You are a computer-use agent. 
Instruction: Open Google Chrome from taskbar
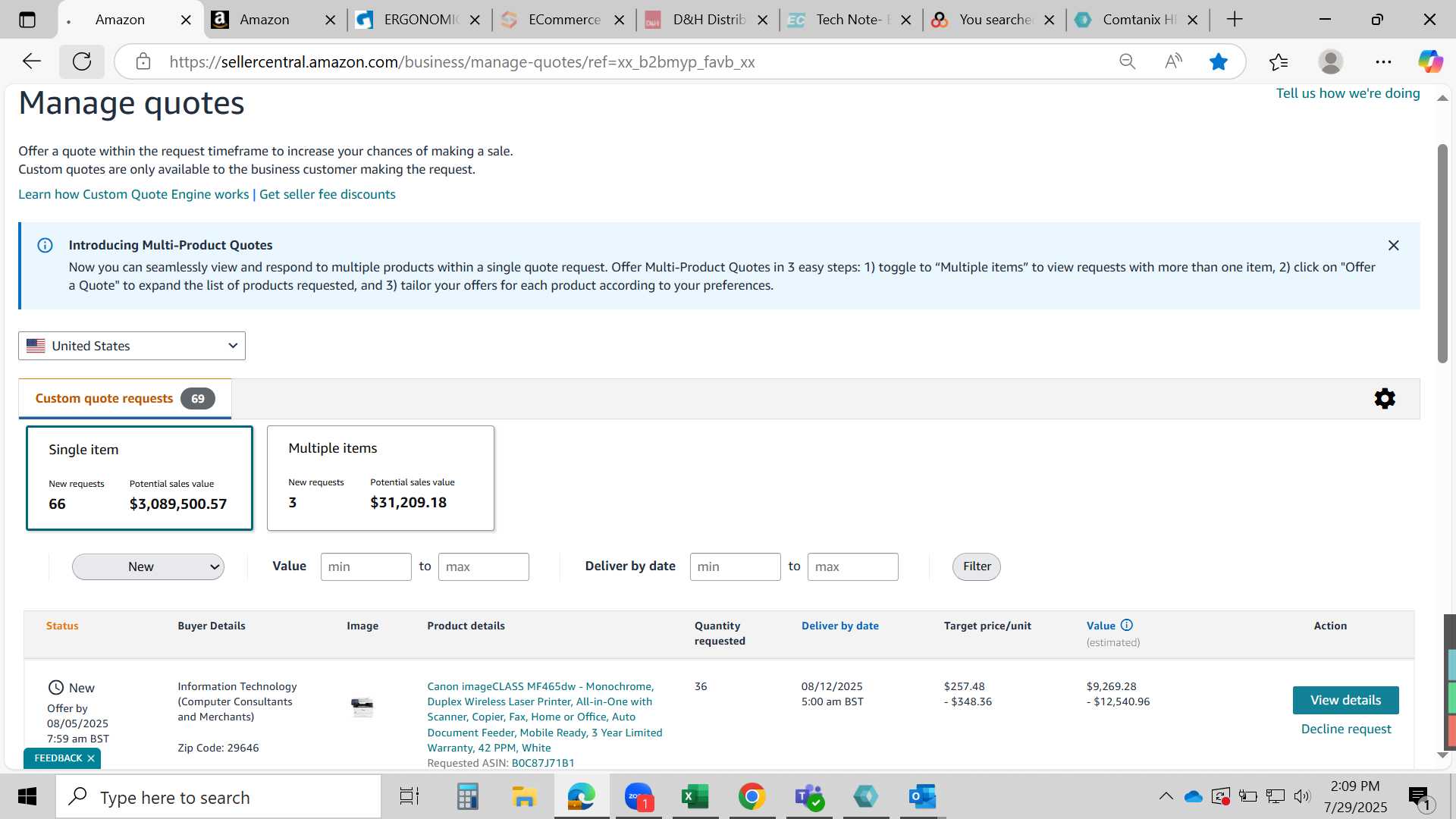(x=752, y=797)
